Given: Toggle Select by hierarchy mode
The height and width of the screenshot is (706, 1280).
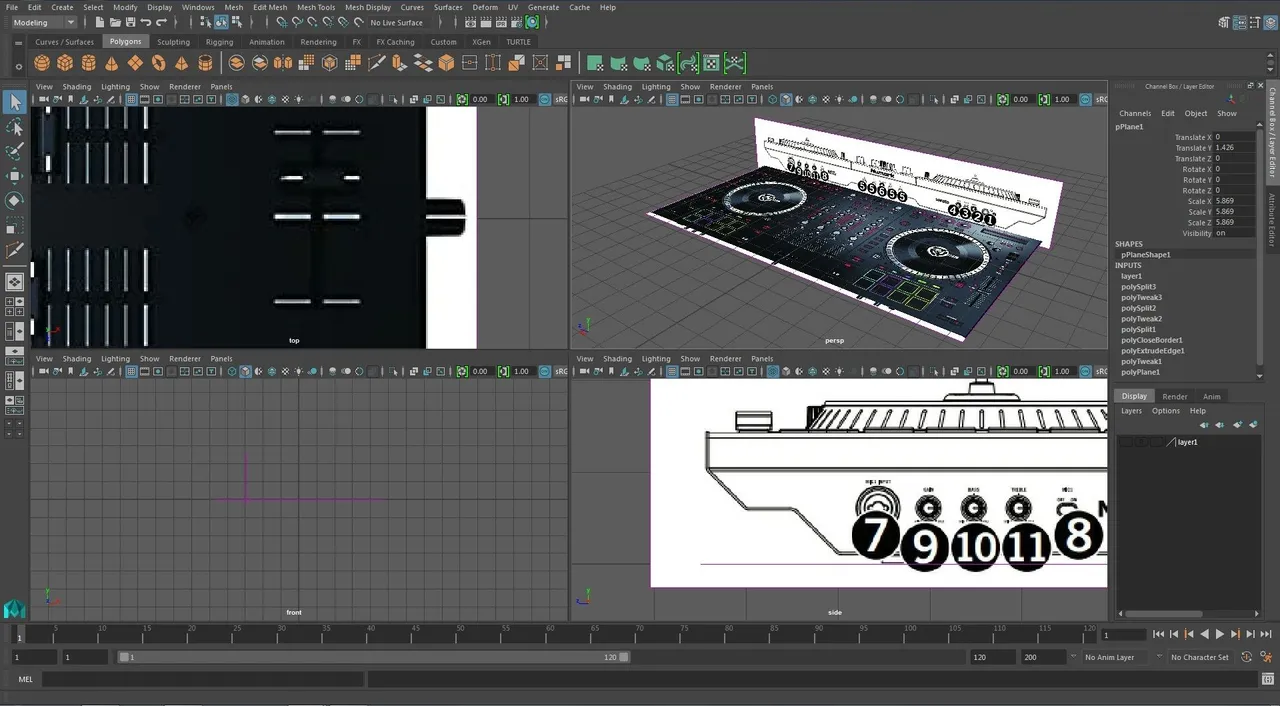Looking at the screenshot, I should [205, 22].
